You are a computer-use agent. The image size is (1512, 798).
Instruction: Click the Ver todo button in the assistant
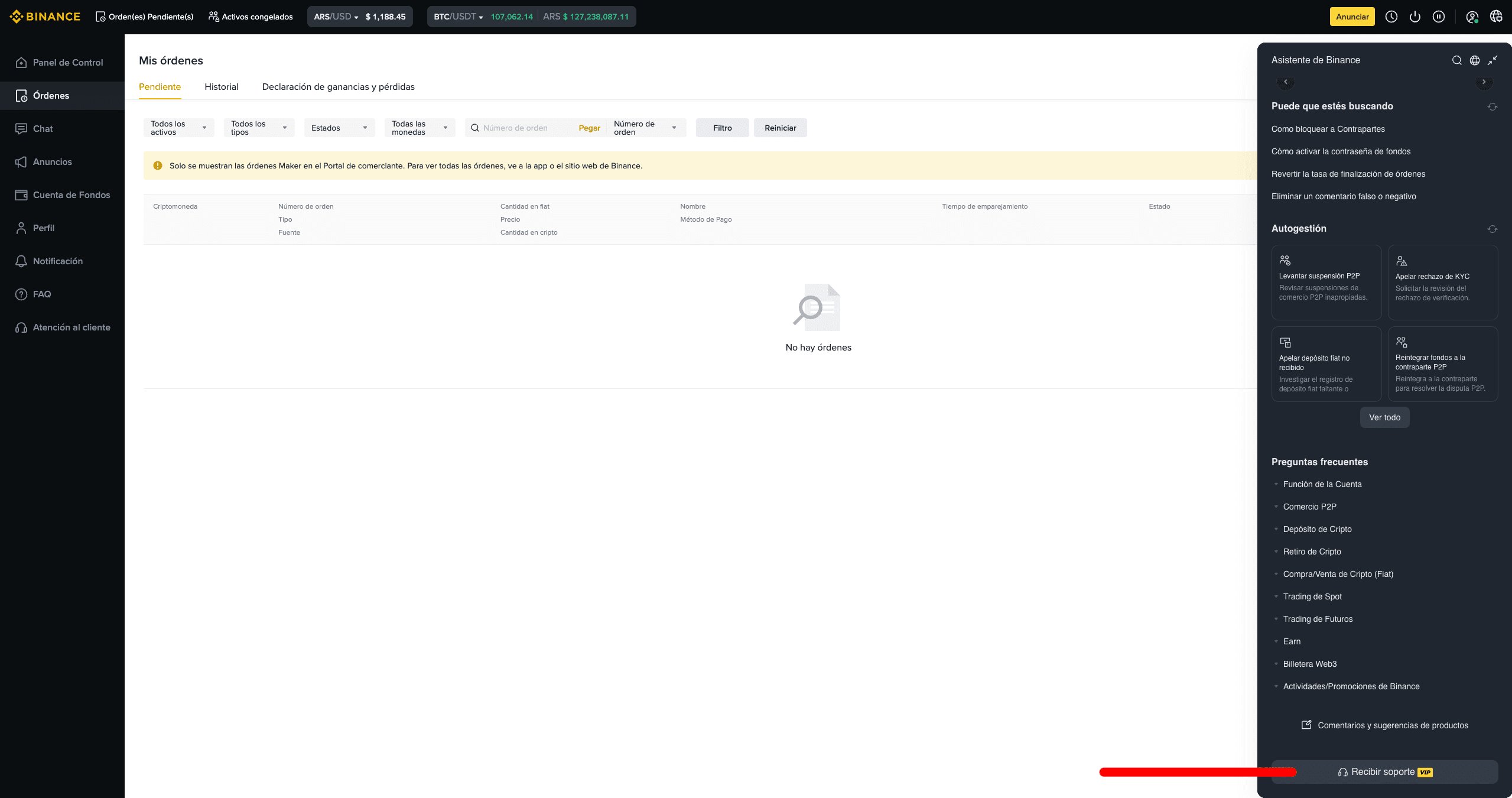click(1384, 417)
